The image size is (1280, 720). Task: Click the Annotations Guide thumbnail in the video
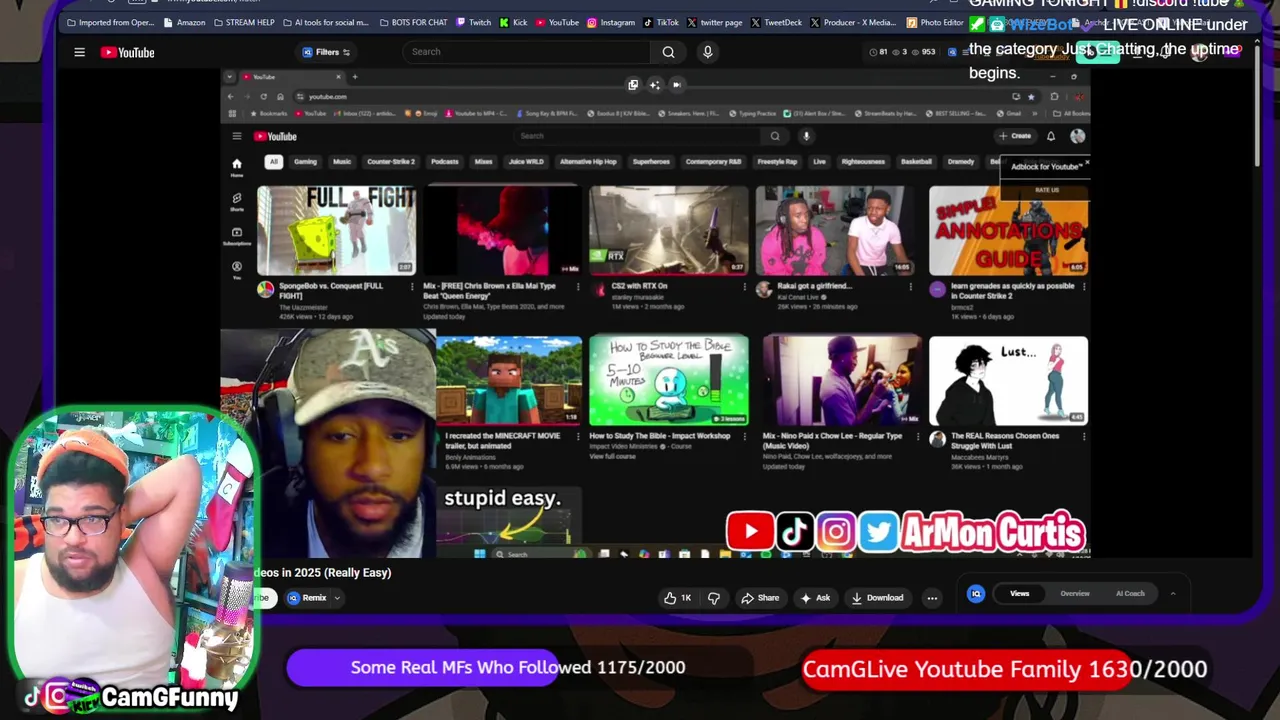click(1008, 230)
